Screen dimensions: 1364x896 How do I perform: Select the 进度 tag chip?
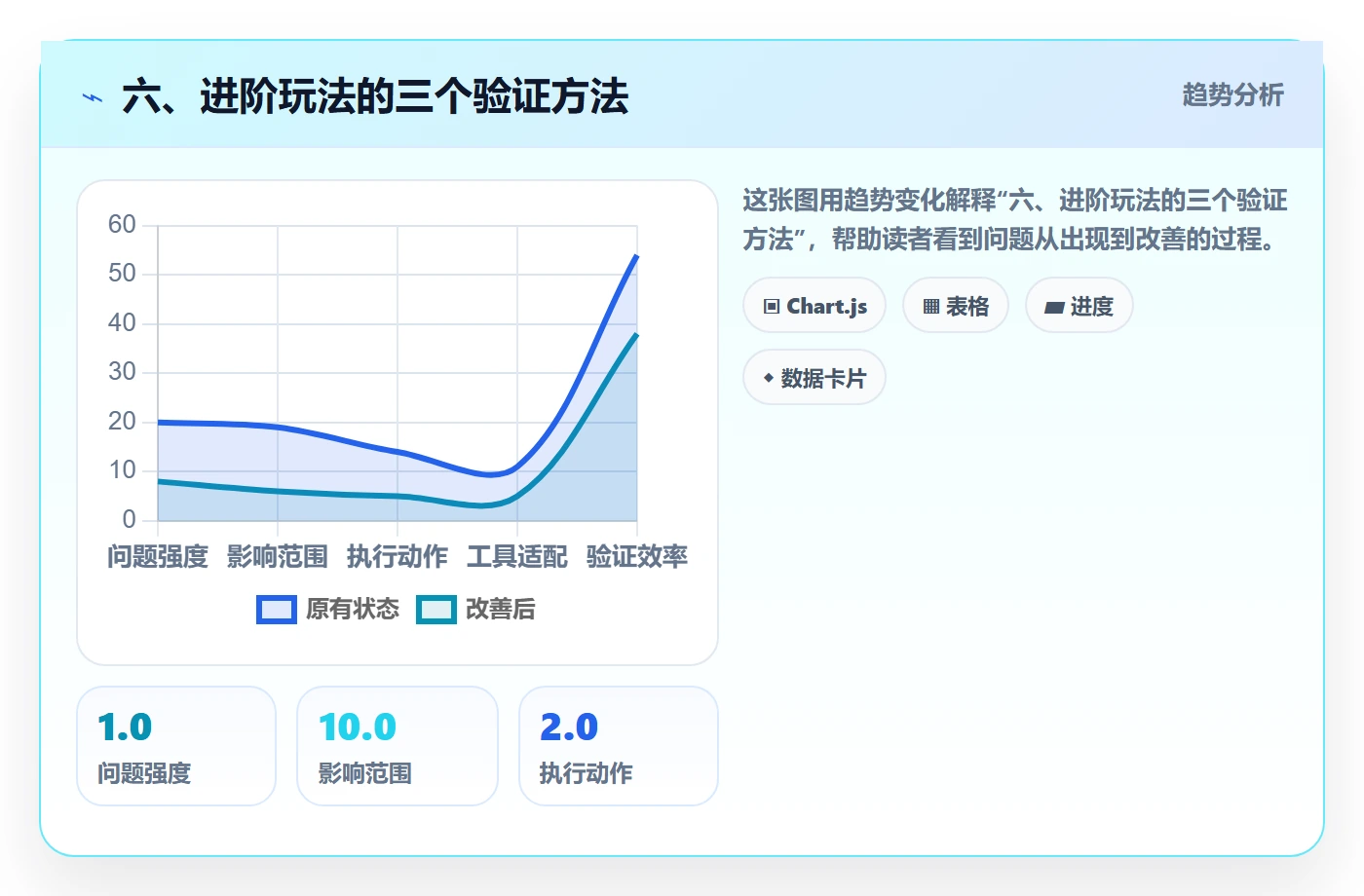tap(1080, 306)
